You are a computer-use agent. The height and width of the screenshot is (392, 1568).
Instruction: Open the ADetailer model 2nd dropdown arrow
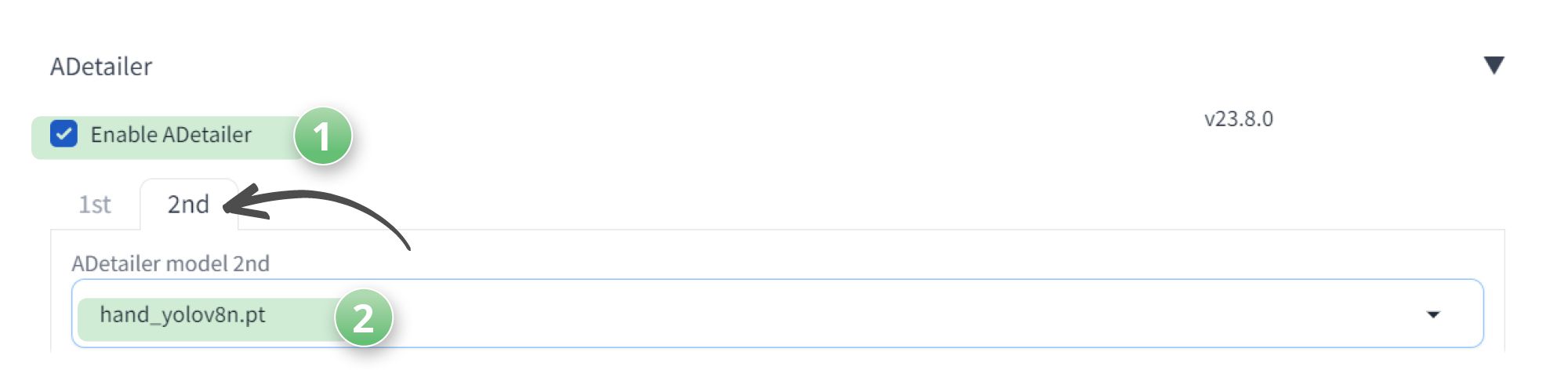[1433, 314]
